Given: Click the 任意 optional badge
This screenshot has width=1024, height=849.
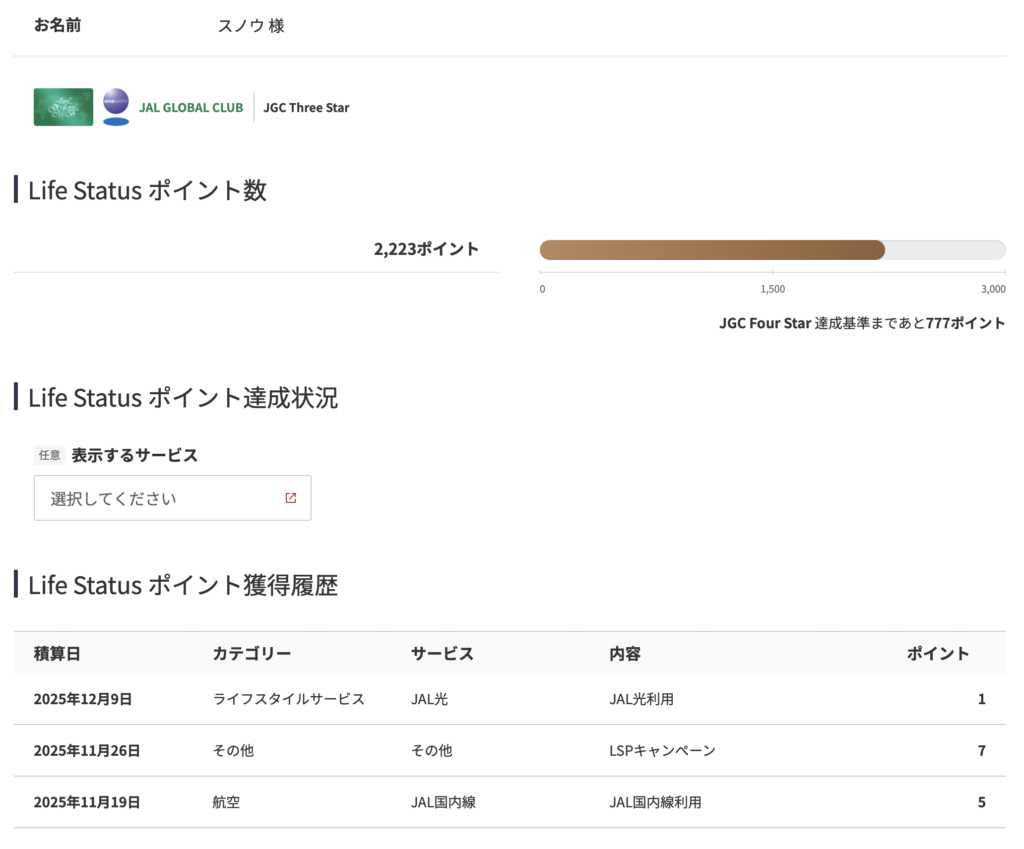Looking at the screenshot, I should click(x=49, y=455).
